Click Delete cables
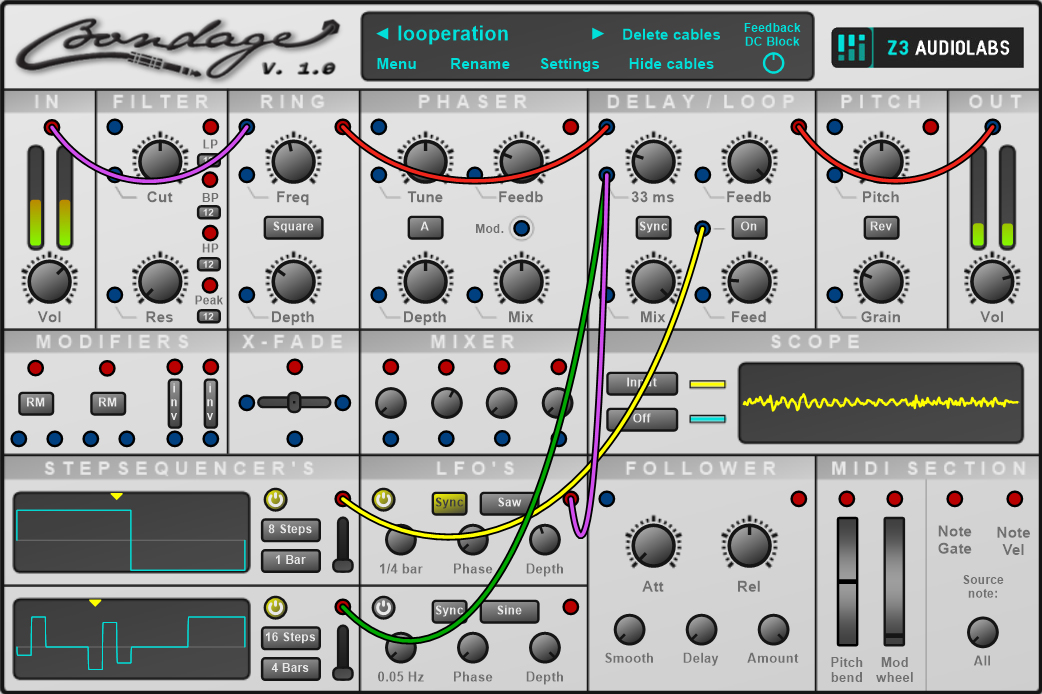Image resolution: width=1042 pixels, height=694 pixels. (671, 35)
